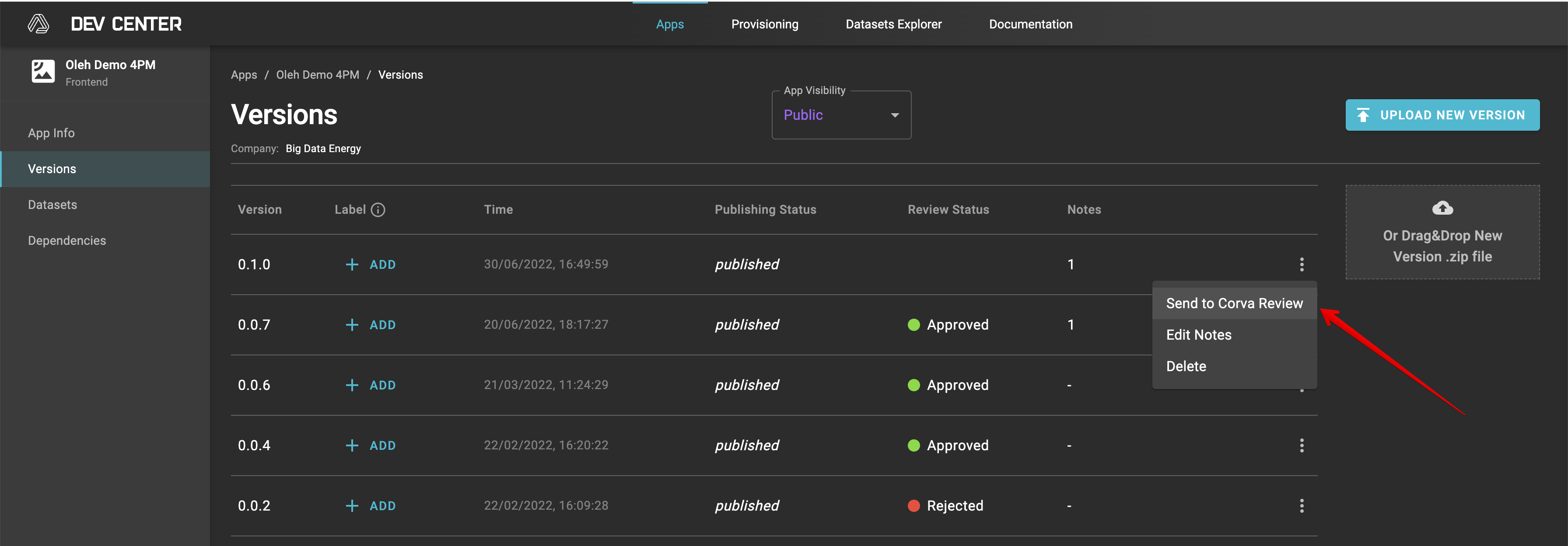Click the cloud upload icon in drop zone
Image resolution: width=1568 pixels, height=546 pixels.
(x=1442, y=208)
